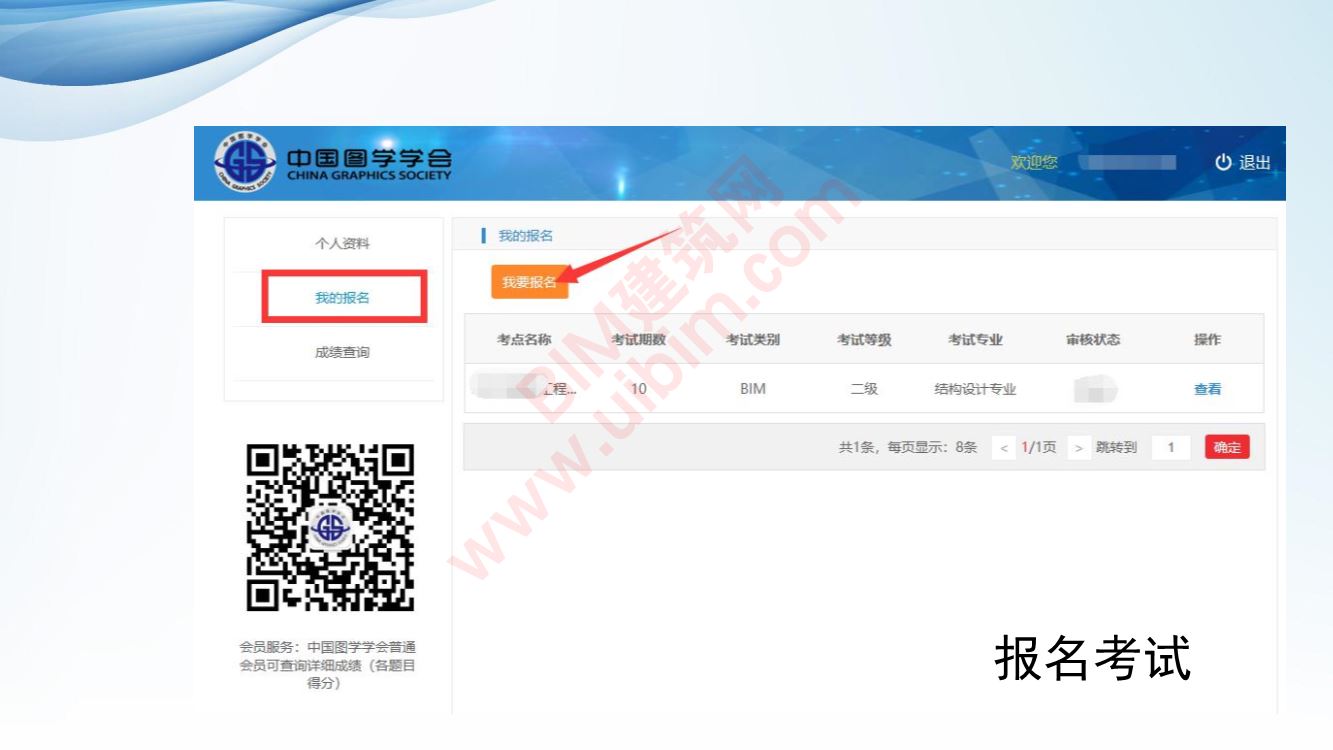Click the 审核状态 column header
Viewport: 1333px width, 750px height.
(x=1092, y=340)
